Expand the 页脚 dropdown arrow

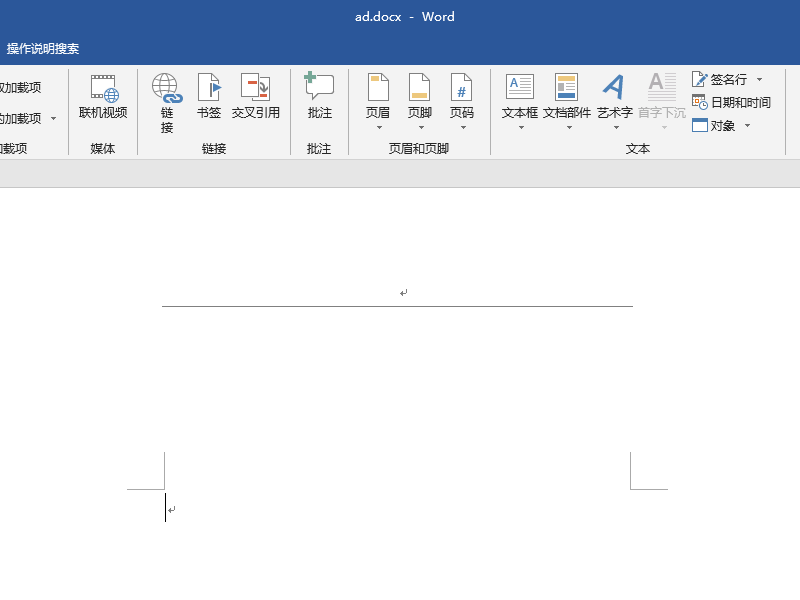click(421, 128)
